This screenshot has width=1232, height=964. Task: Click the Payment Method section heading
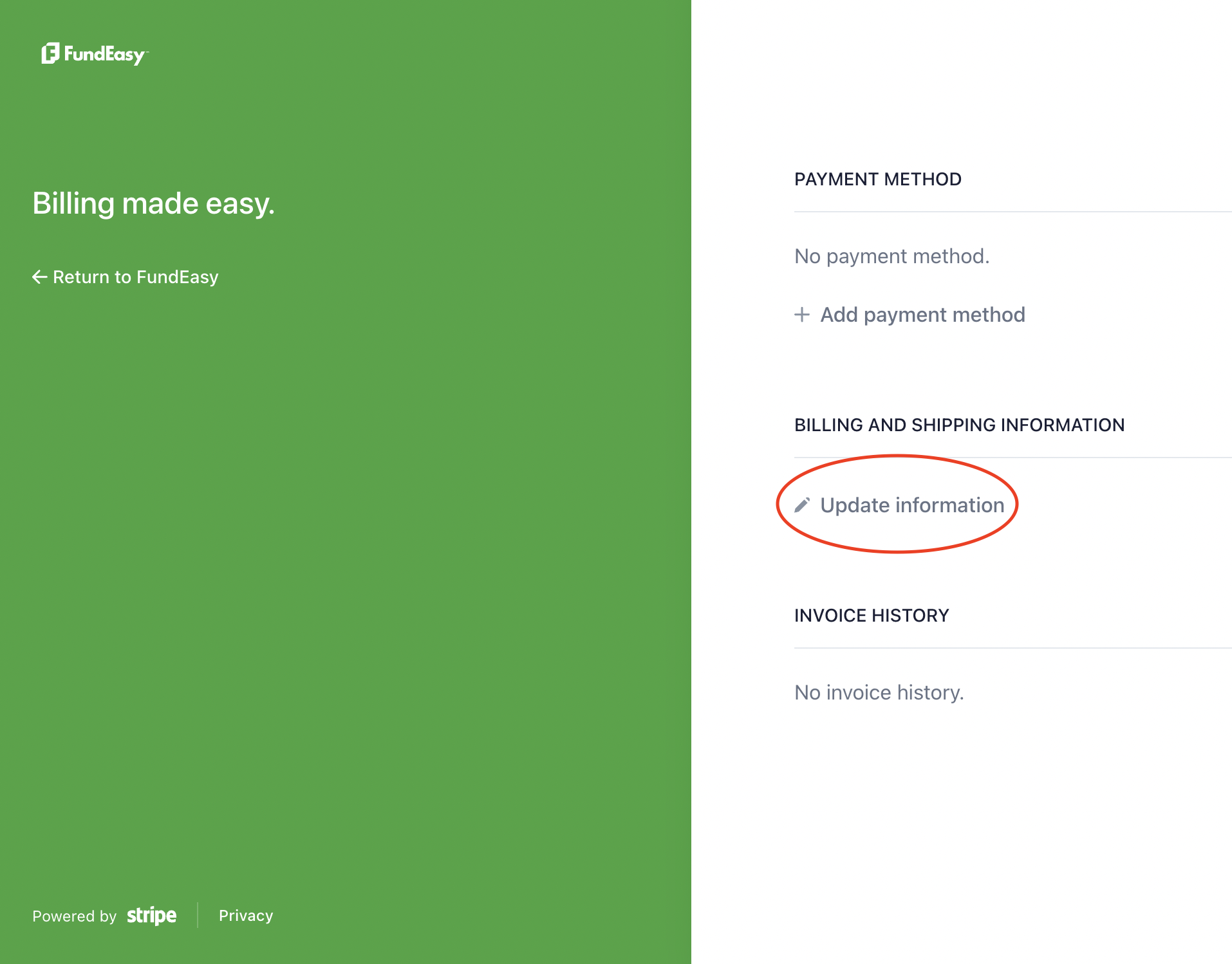[877, 180]
